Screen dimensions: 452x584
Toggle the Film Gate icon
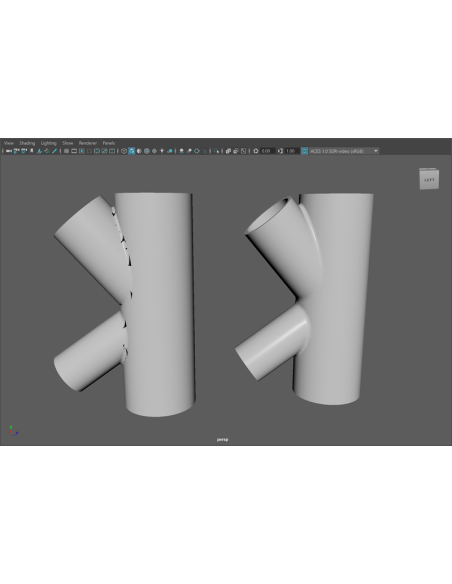click(74, 151)
